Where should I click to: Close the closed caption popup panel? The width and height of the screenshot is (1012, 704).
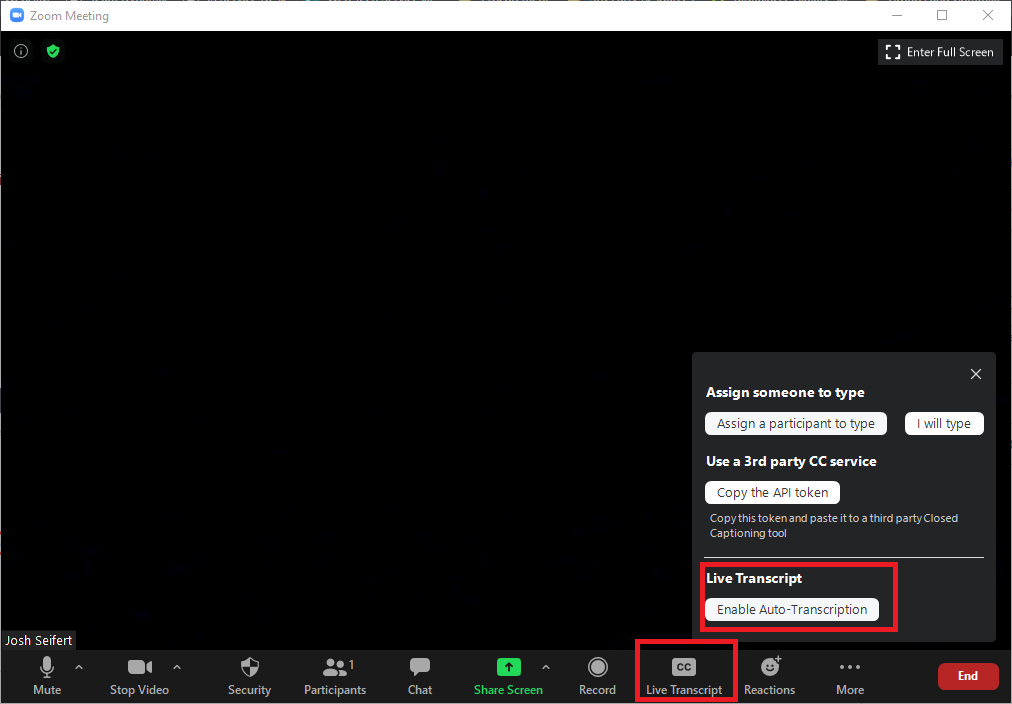[x=976, y=374]
